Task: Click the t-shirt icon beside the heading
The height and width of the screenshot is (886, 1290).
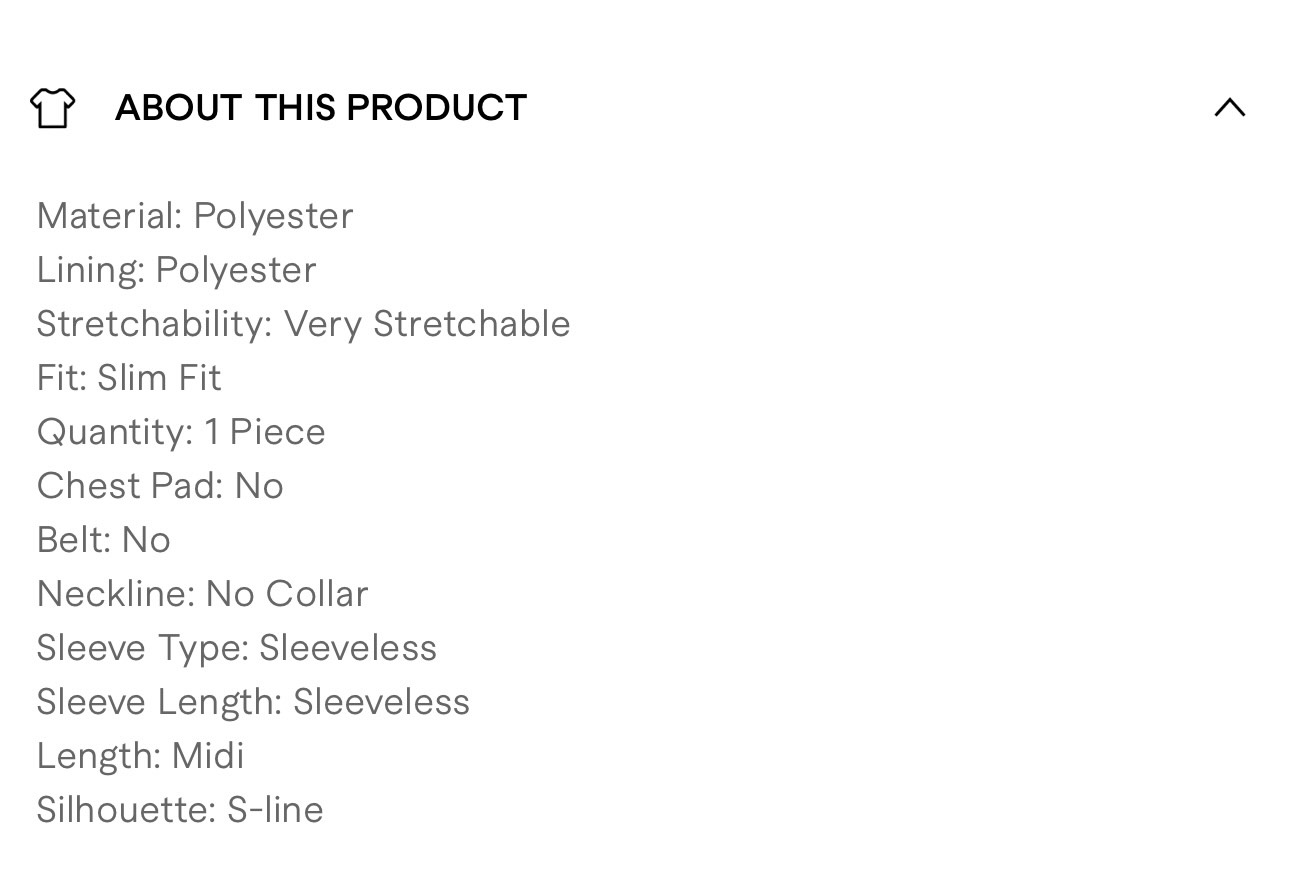Action: (52, 108)
